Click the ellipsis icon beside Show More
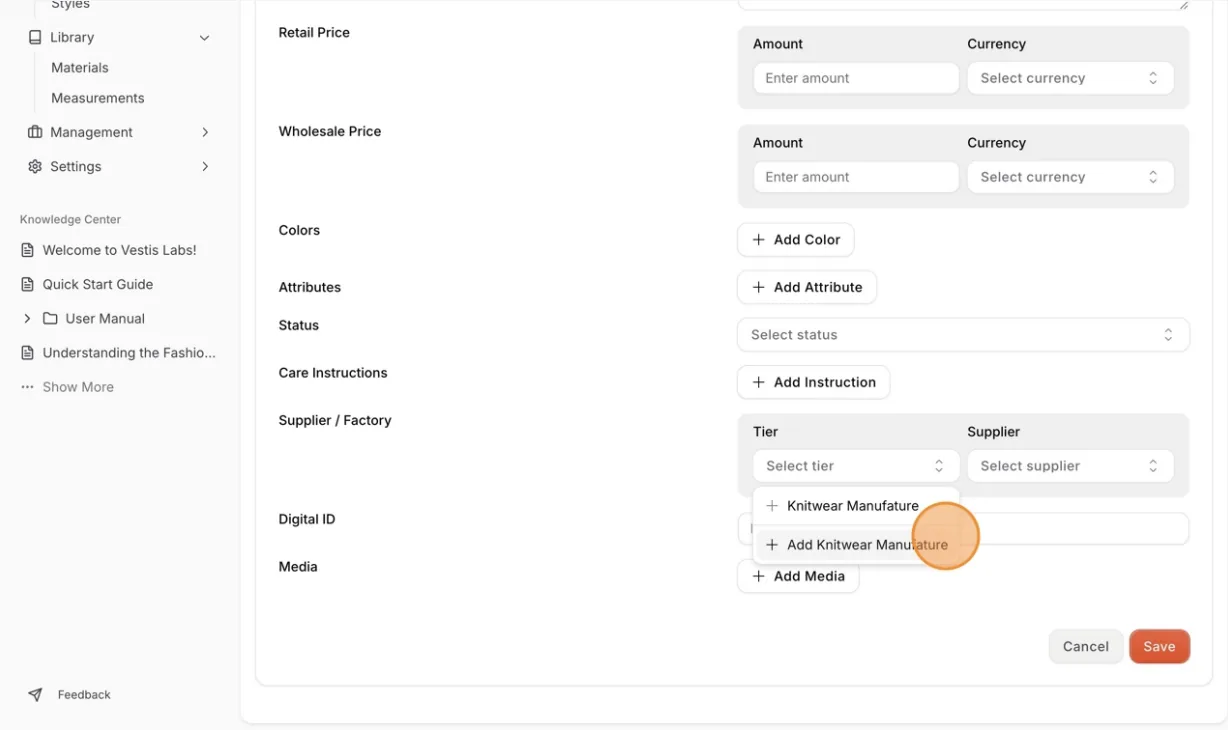The width and height of the screenshot is (1228, 730). coord(28,387)
